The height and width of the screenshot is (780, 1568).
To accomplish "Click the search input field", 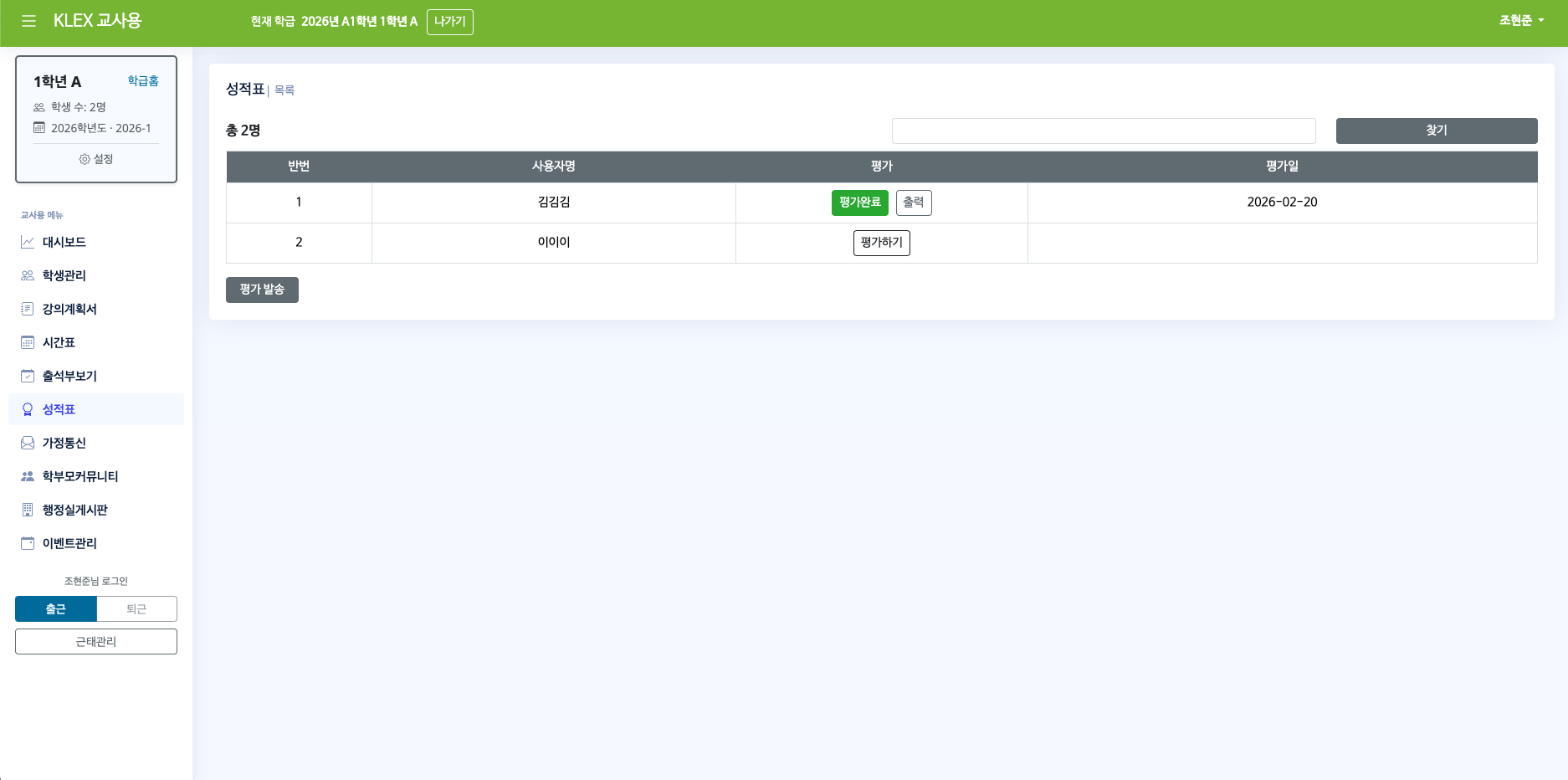I will pyautogui.click(x=1104, y=131).
